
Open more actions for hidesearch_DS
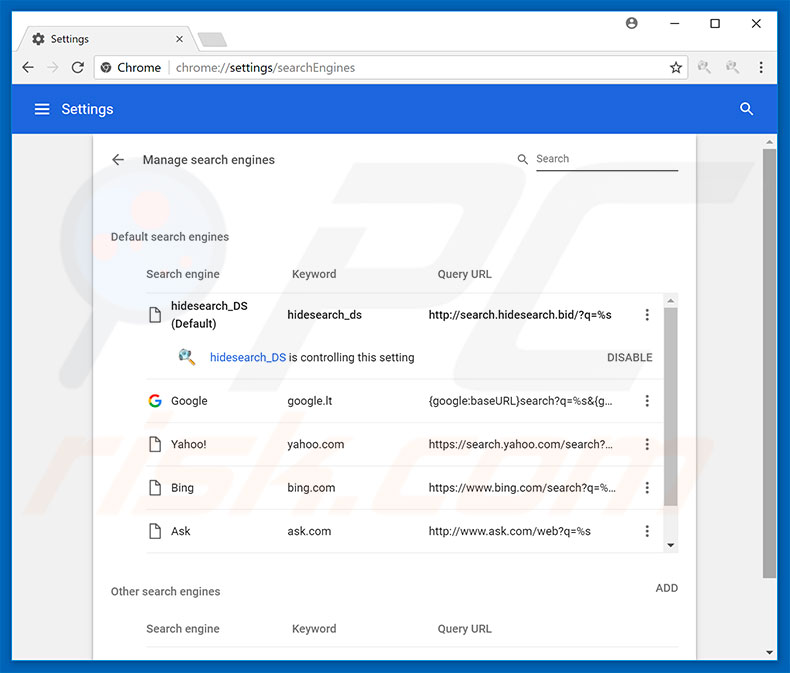pyautogui.click(x=647, y=315)
